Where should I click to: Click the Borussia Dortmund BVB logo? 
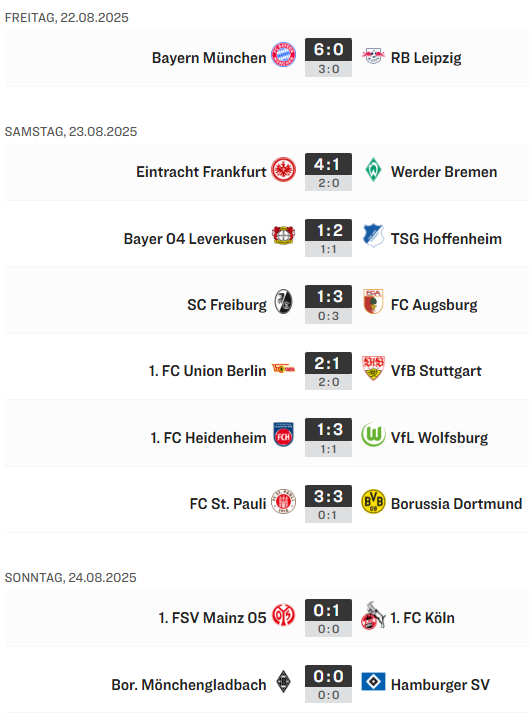coord(373,501)
